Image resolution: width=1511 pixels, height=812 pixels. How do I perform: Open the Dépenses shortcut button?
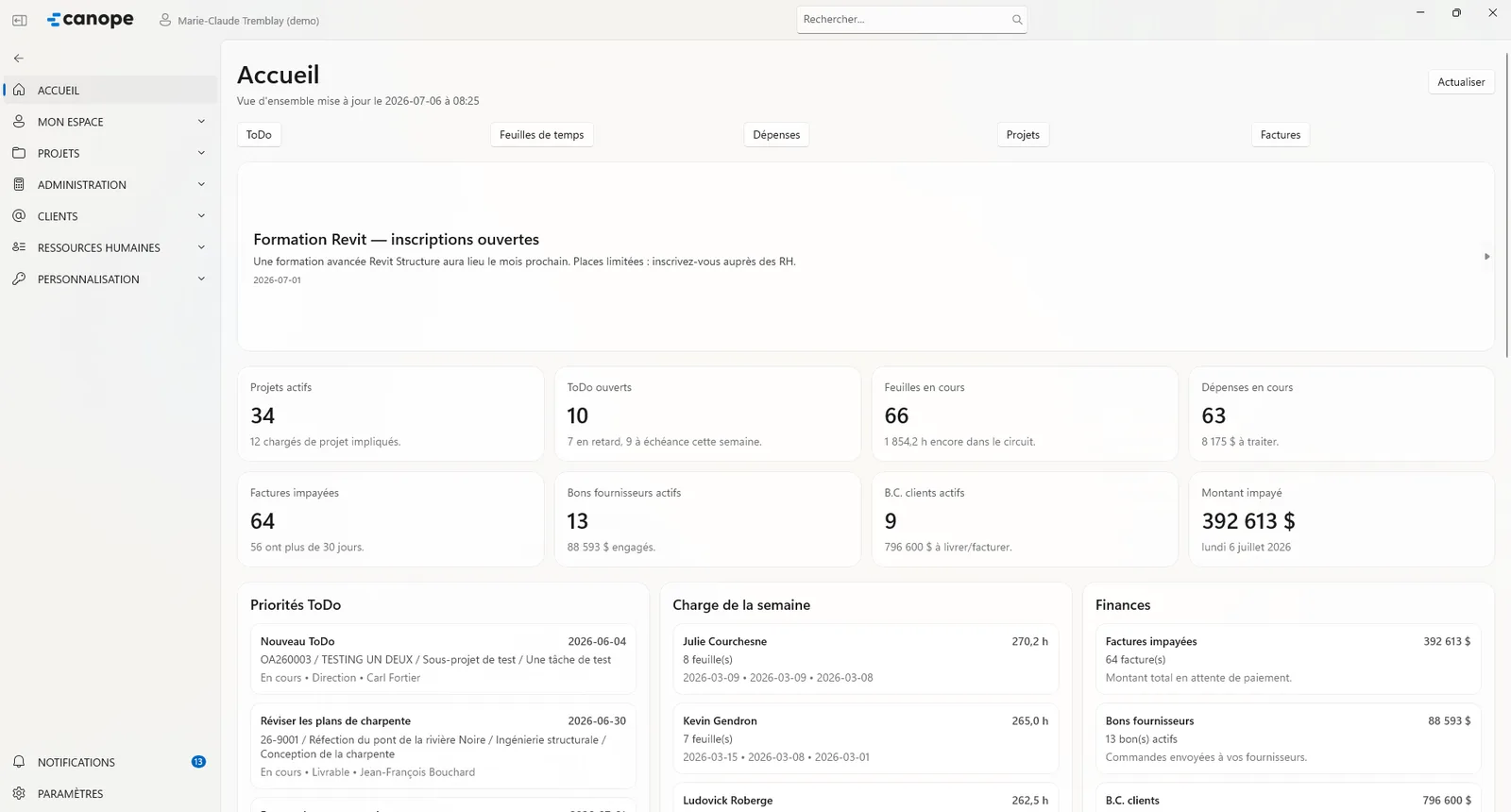point(776,135)
